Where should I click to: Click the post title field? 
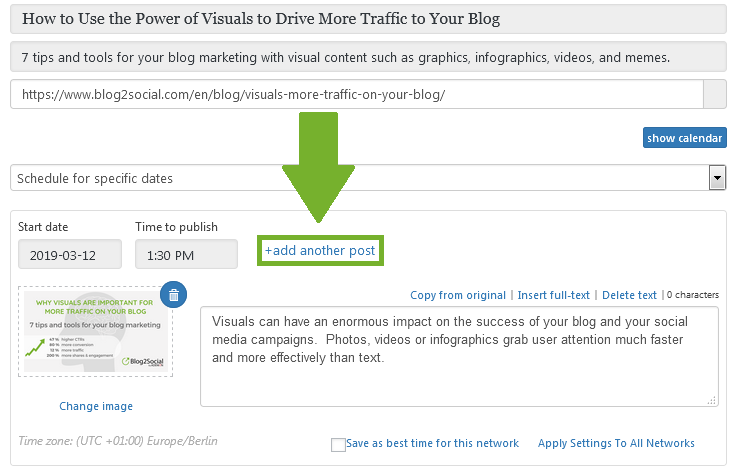368,19
